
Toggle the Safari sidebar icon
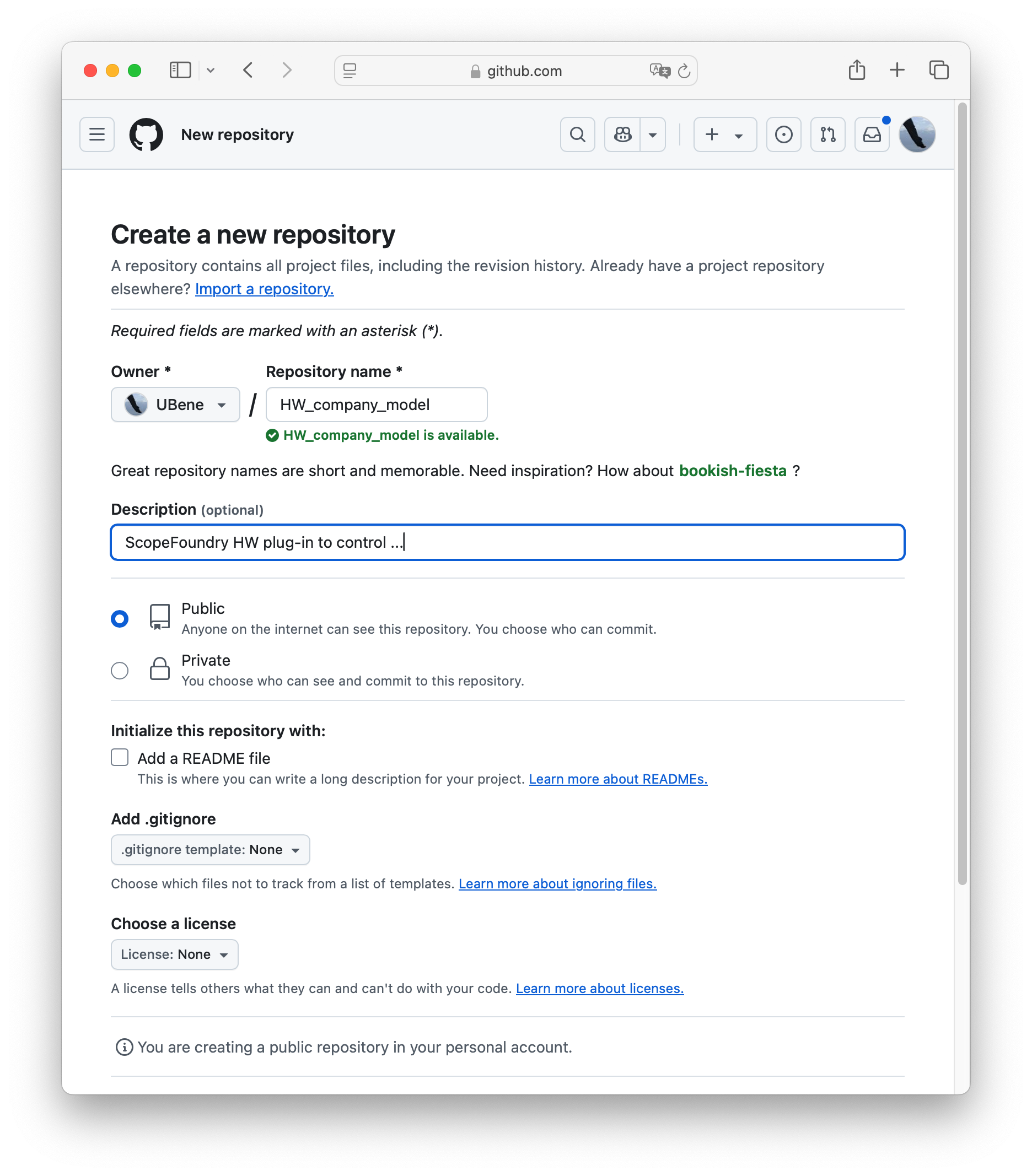(180, 71)
